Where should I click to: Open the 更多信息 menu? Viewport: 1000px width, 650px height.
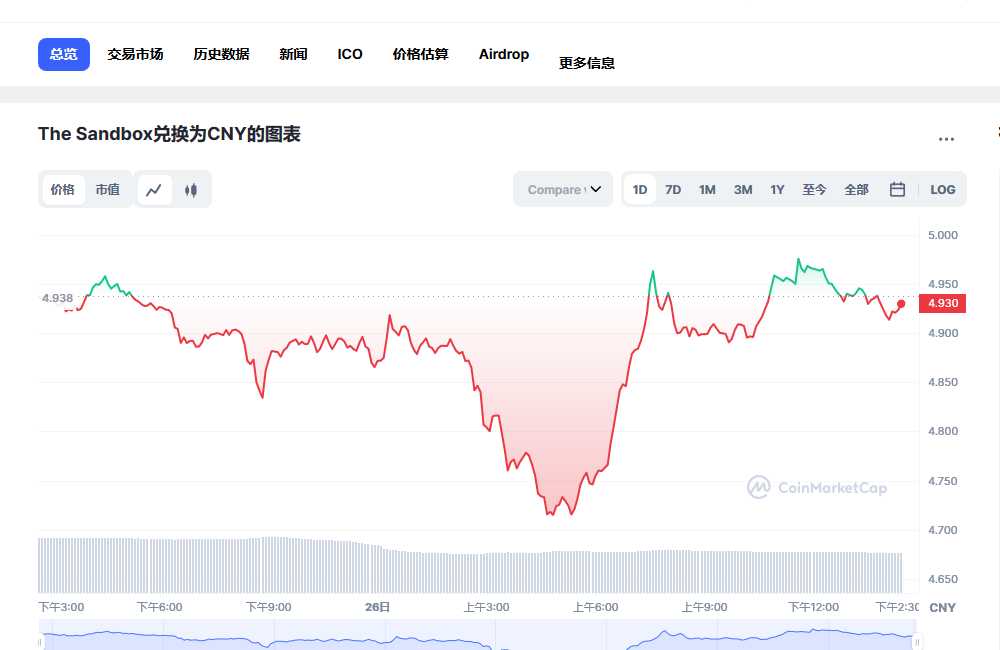pyautogui.click(x=587, y=63)
